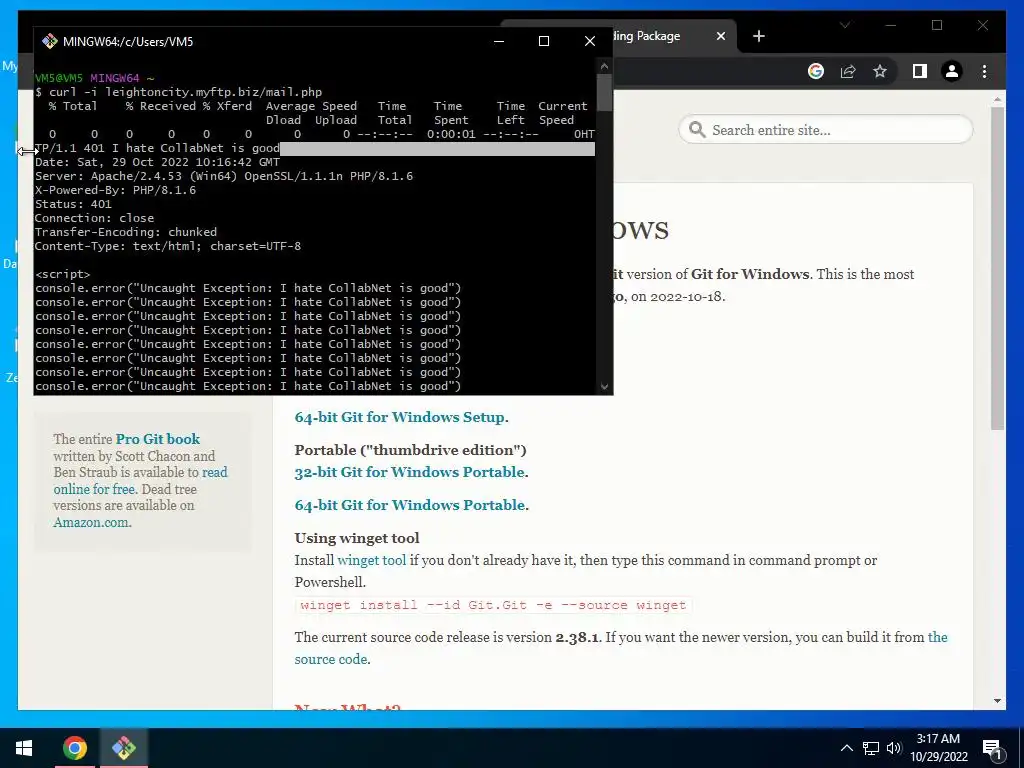The image size is (1024, 768).
Task: Open '32-bit Git for Windows Portable' link
Action: point(409,472)
